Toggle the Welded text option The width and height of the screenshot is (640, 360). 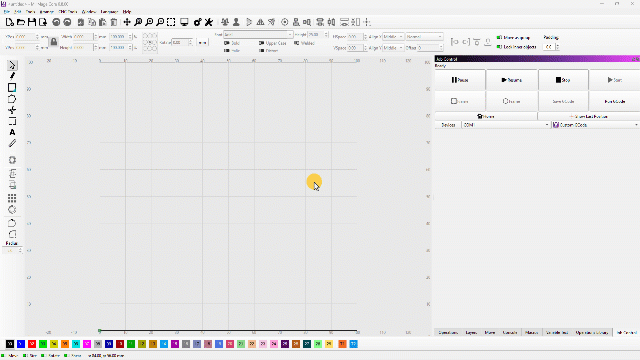304,43
